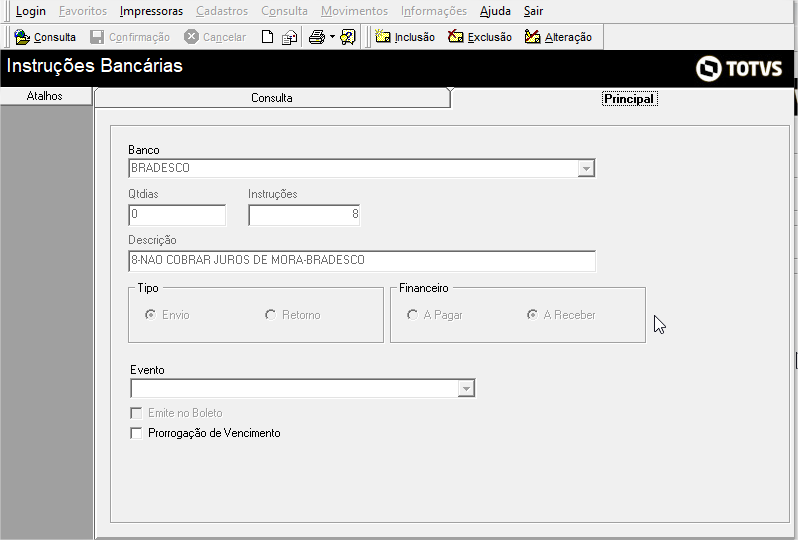The width and height of the screenshot is (798, 540).
Task: Select the Retorno radio button
Action: click(270, 315)
